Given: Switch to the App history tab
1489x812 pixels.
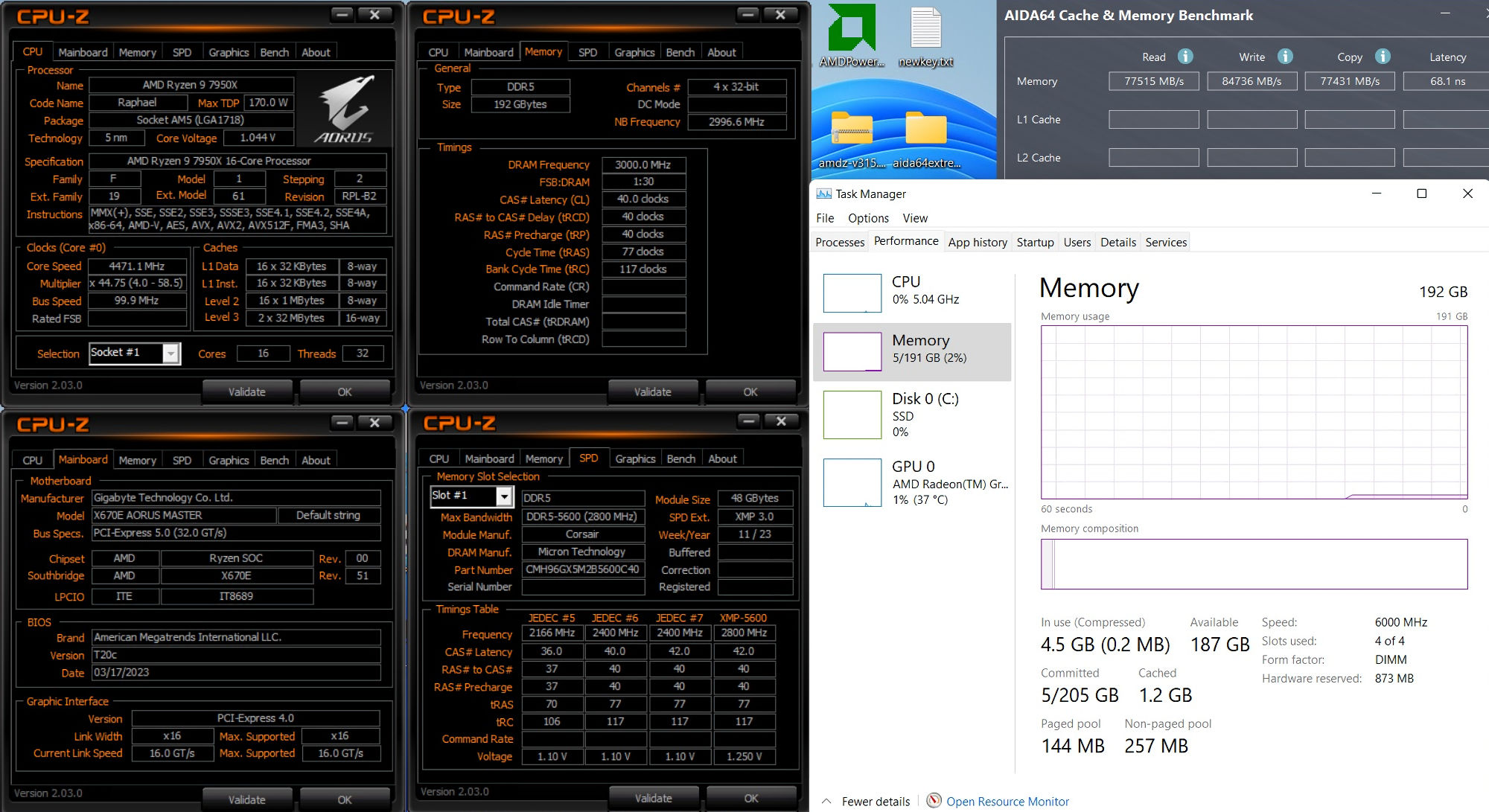Looking at the screenshot, I should (977, 242).
